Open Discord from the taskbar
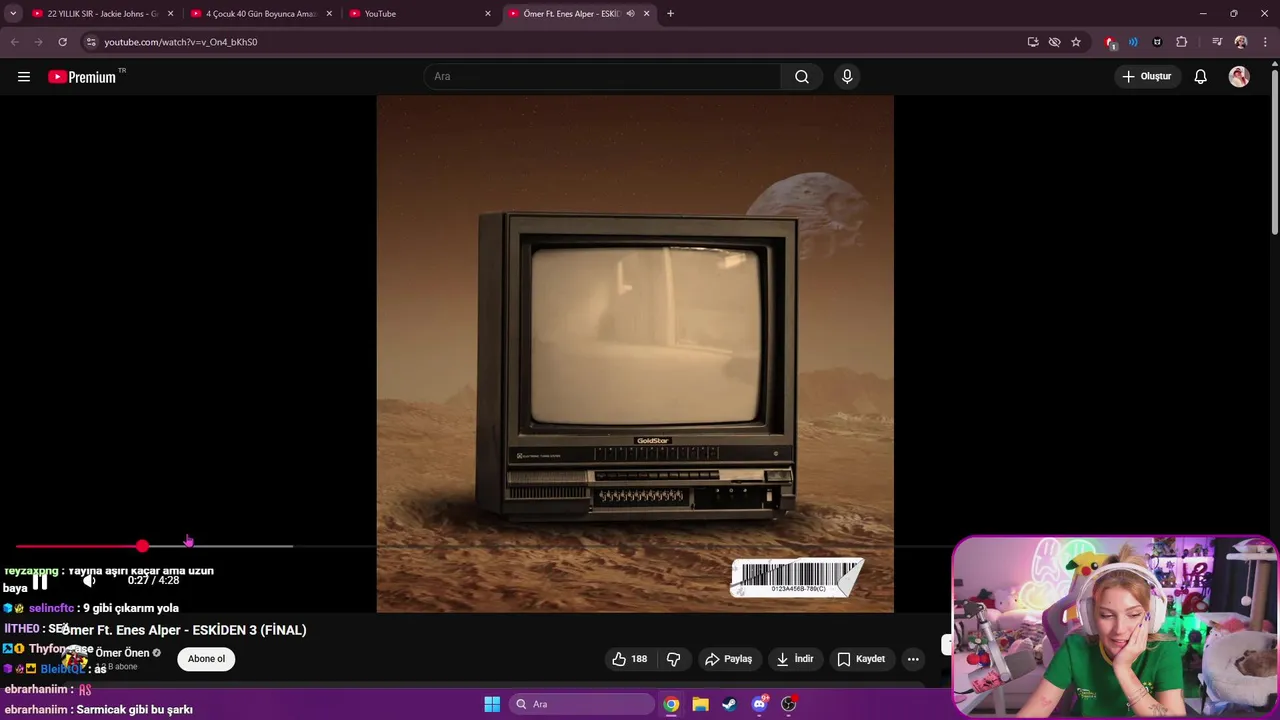Screen dimensions: 1280x720 coord(759,704)
